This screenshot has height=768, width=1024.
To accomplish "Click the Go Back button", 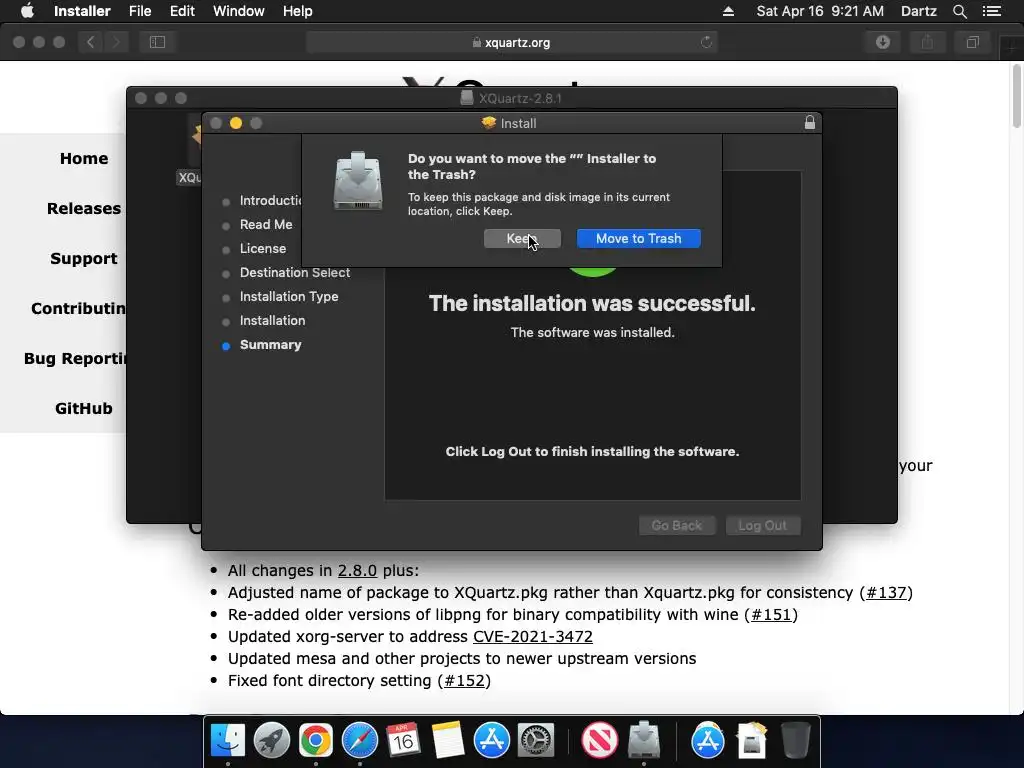I will click(x=677, y=526).
